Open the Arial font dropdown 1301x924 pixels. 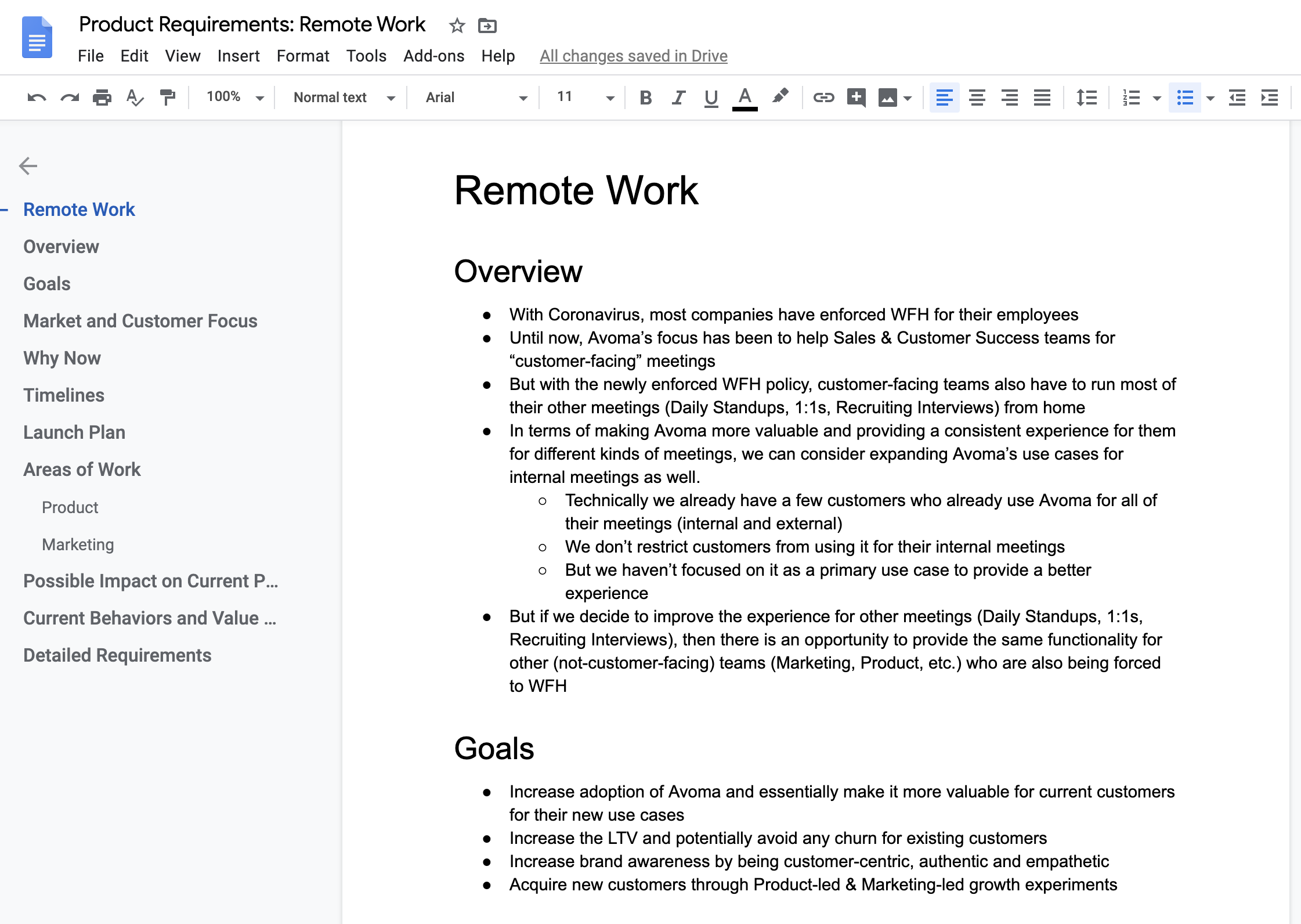pos(476,98)
